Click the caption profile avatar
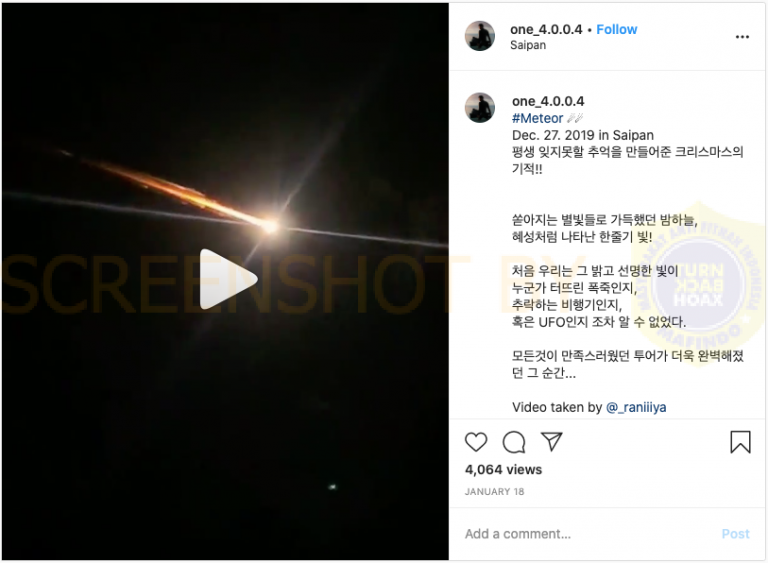The height and width of the screenshot is (563, 768). tap(480, 107)
